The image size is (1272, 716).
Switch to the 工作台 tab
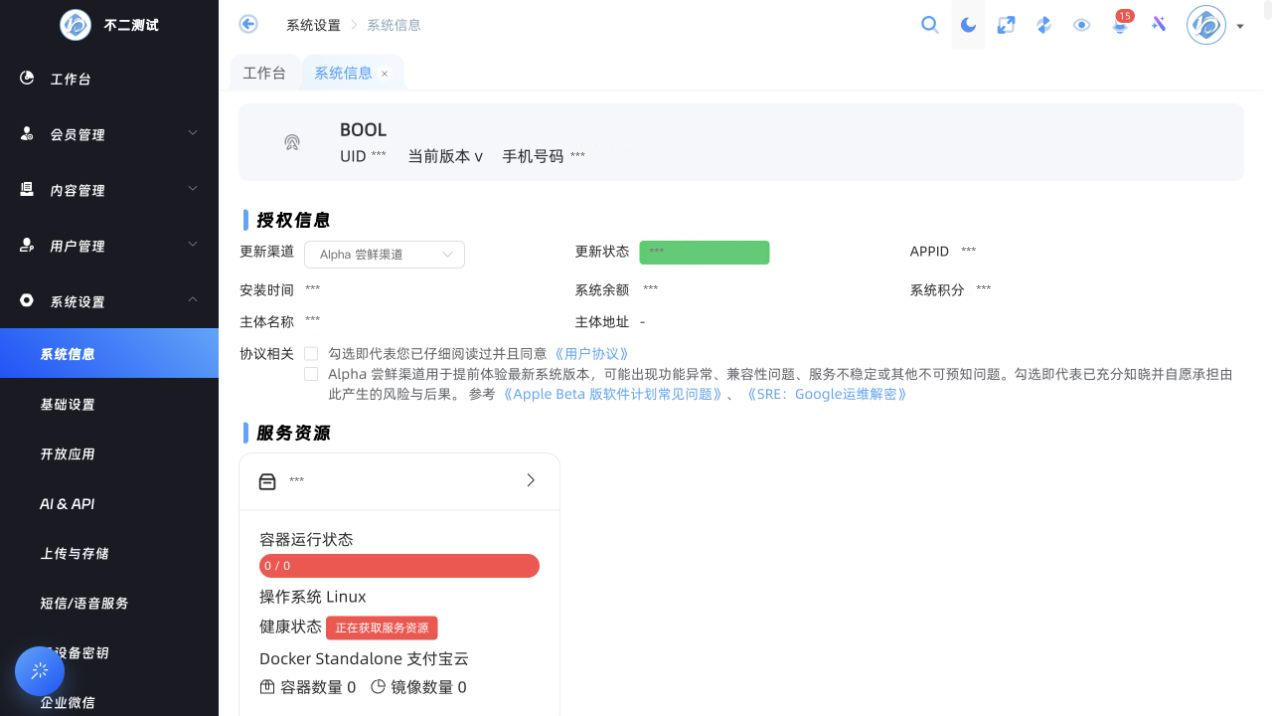[x=264, y=73]
